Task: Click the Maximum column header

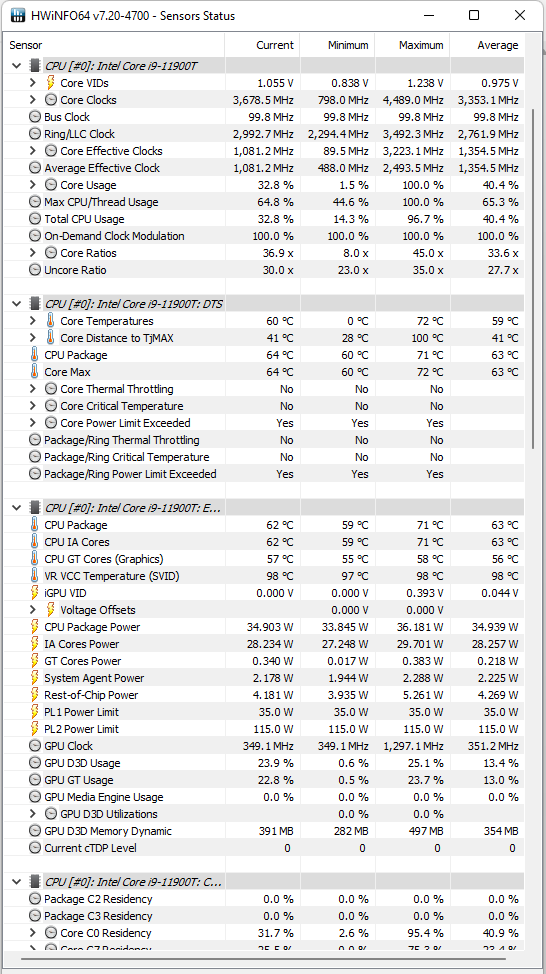Action: (412, 45)
